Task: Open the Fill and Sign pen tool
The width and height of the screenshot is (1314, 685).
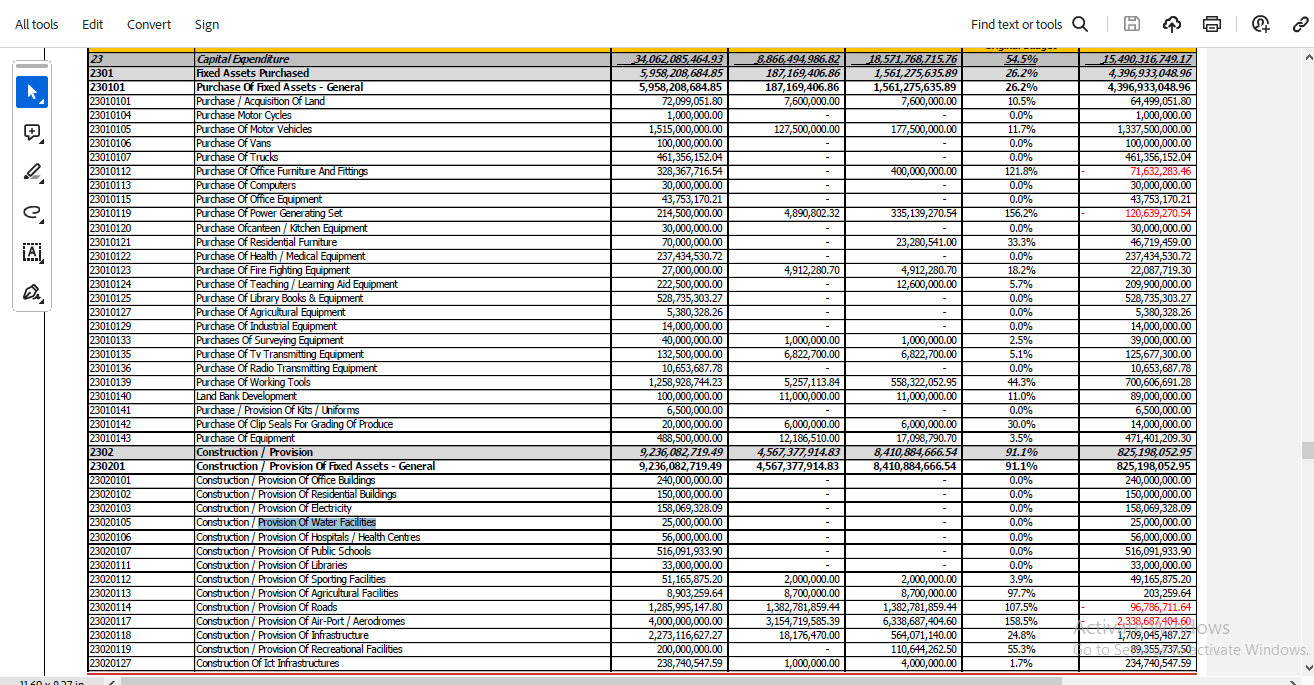Action: click(x=32, y=293)
